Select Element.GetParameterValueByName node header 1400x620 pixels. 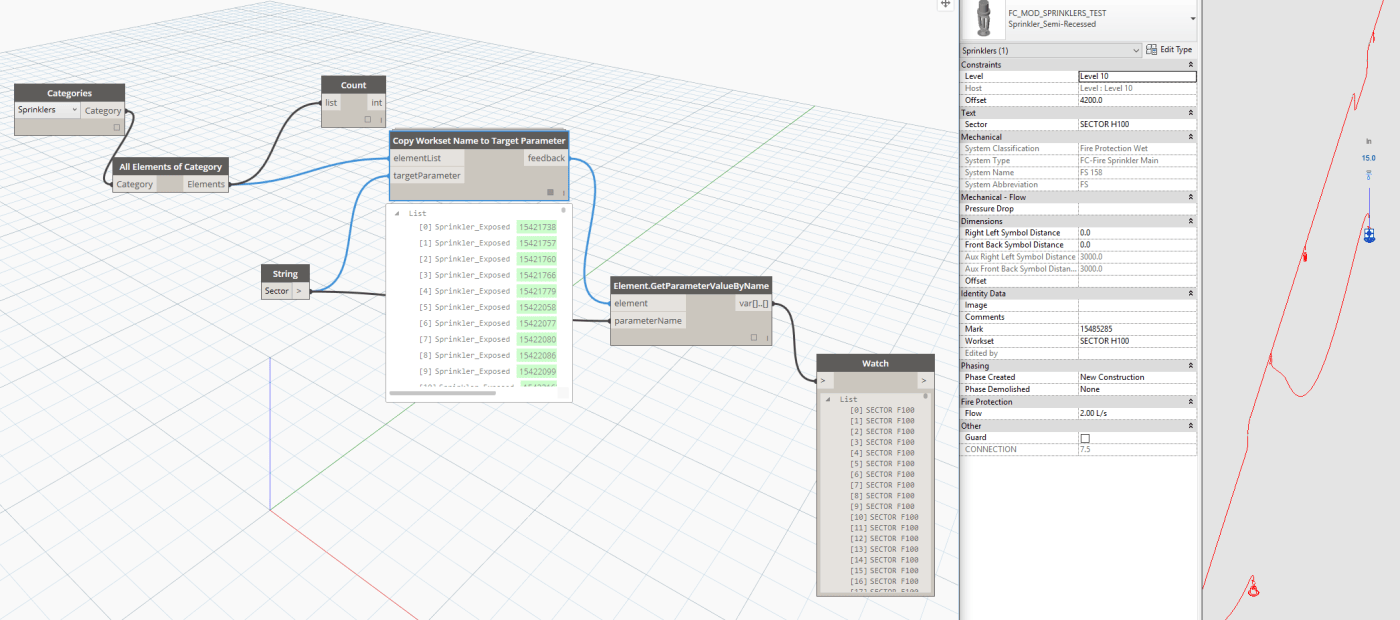[691, 285]
